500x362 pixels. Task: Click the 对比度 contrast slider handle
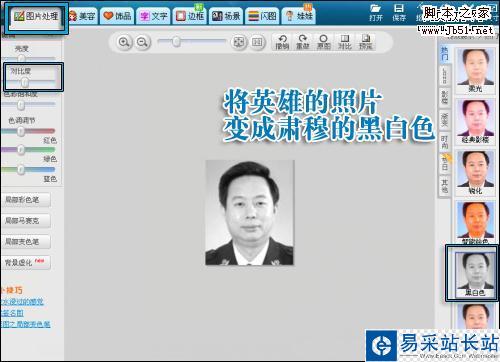24,82
